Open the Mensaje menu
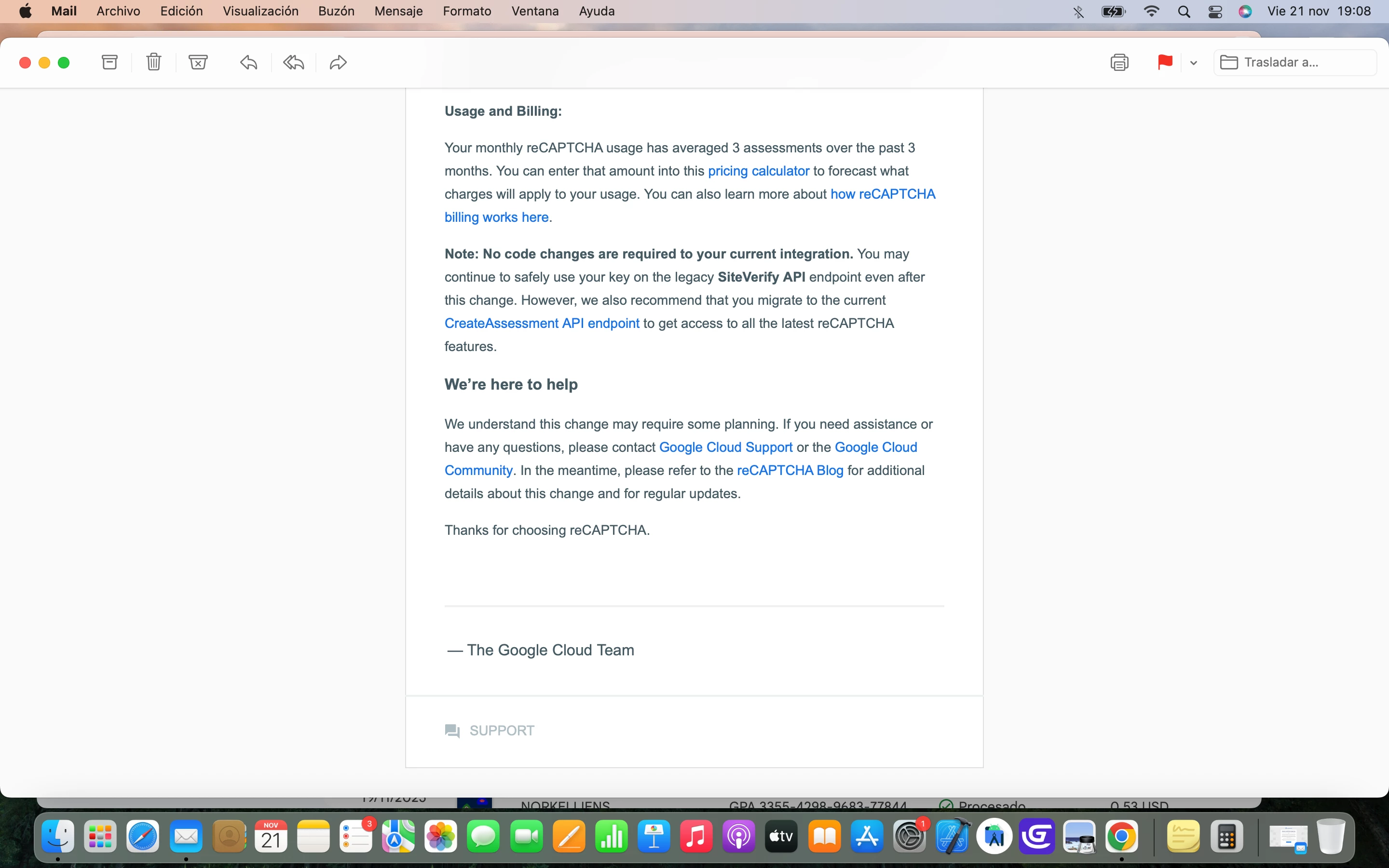 click(x=398, y=11)
